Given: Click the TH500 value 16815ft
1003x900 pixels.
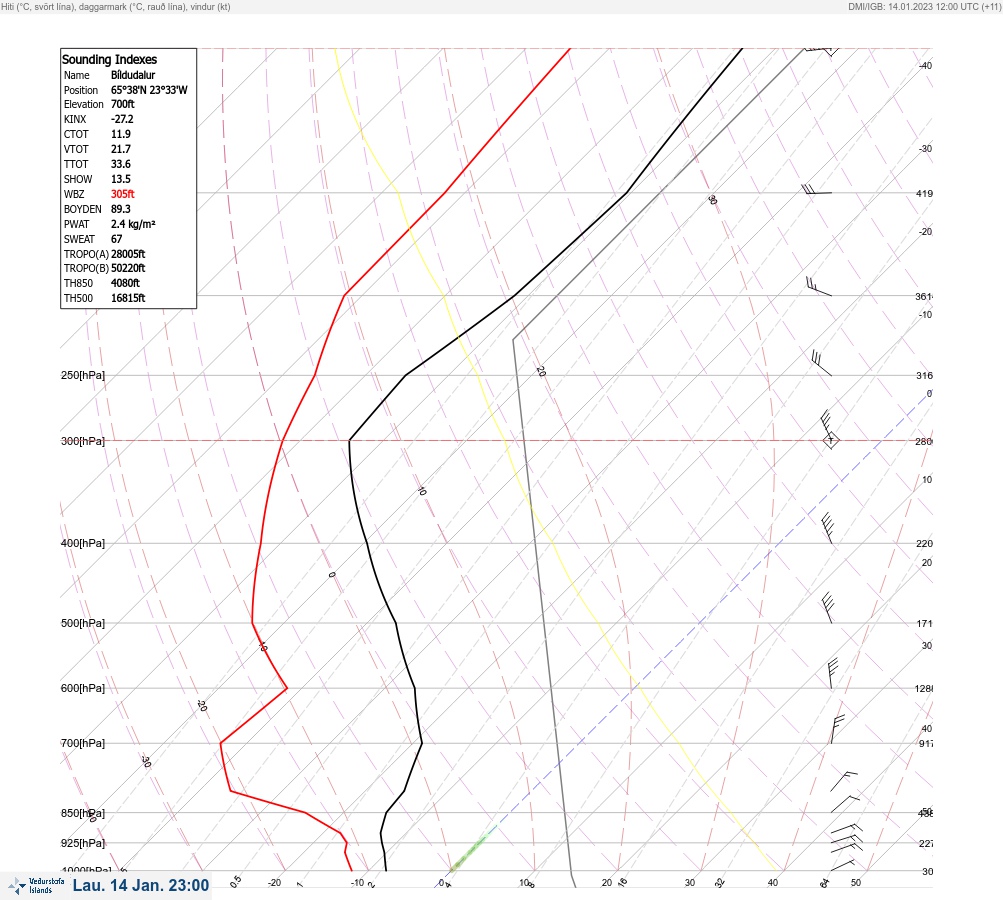Looking at the screenshot, I should [128, 298].
